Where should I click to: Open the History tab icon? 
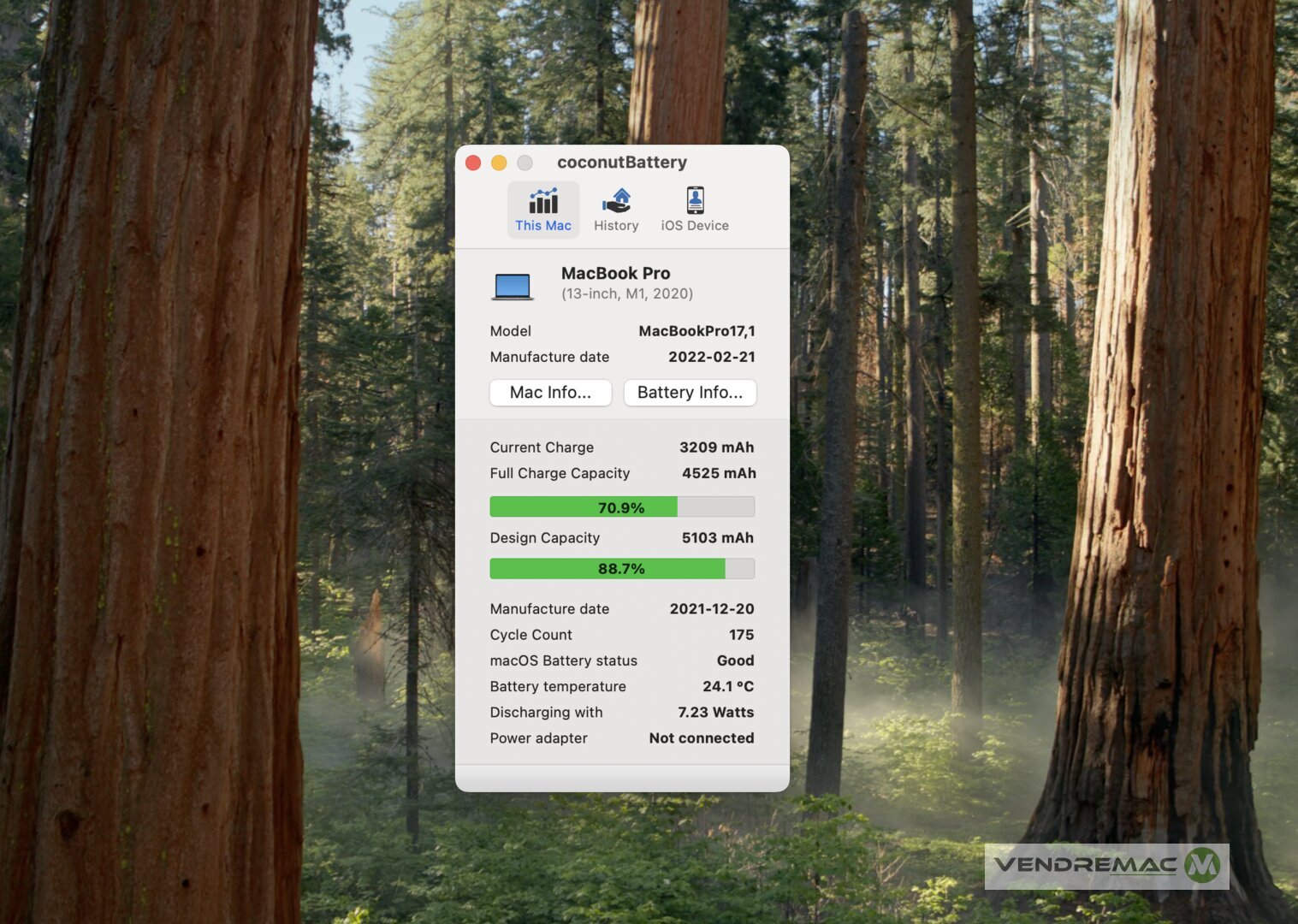pyautogui.click(x=616, y=201)
